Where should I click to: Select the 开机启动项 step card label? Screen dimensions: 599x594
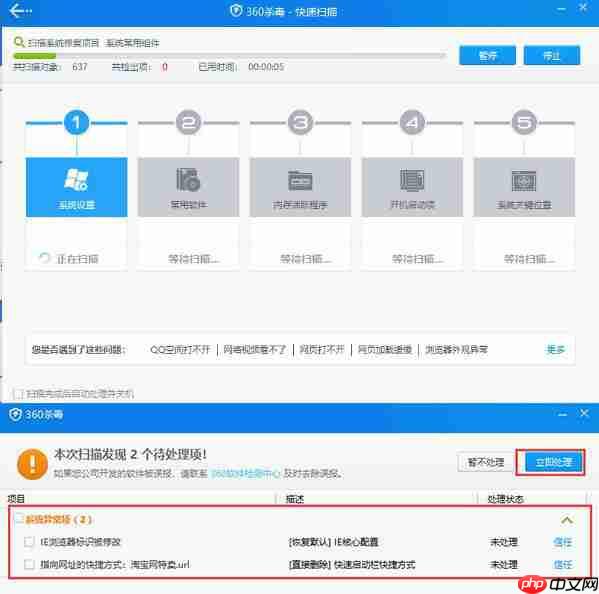click(412, 205)
